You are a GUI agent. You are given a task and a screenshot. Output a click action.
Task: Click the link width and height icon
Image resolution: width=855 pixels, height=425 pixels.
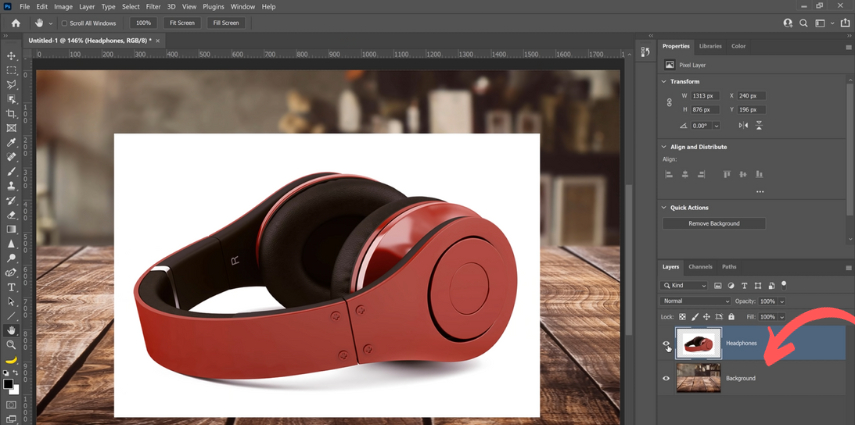pyautogui.click(x=669, y=103)
